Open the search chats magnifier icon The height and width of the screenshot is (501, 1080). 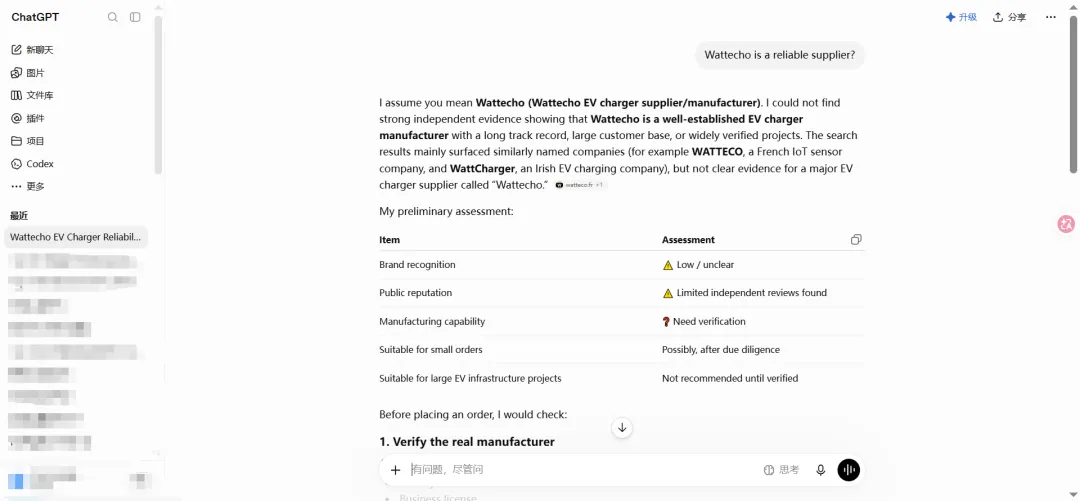tap(113, 17)
